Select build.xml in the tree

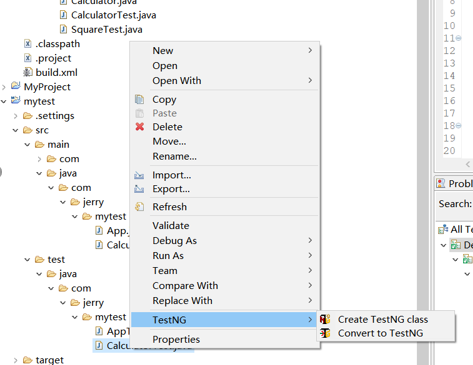tap(56, 72)
